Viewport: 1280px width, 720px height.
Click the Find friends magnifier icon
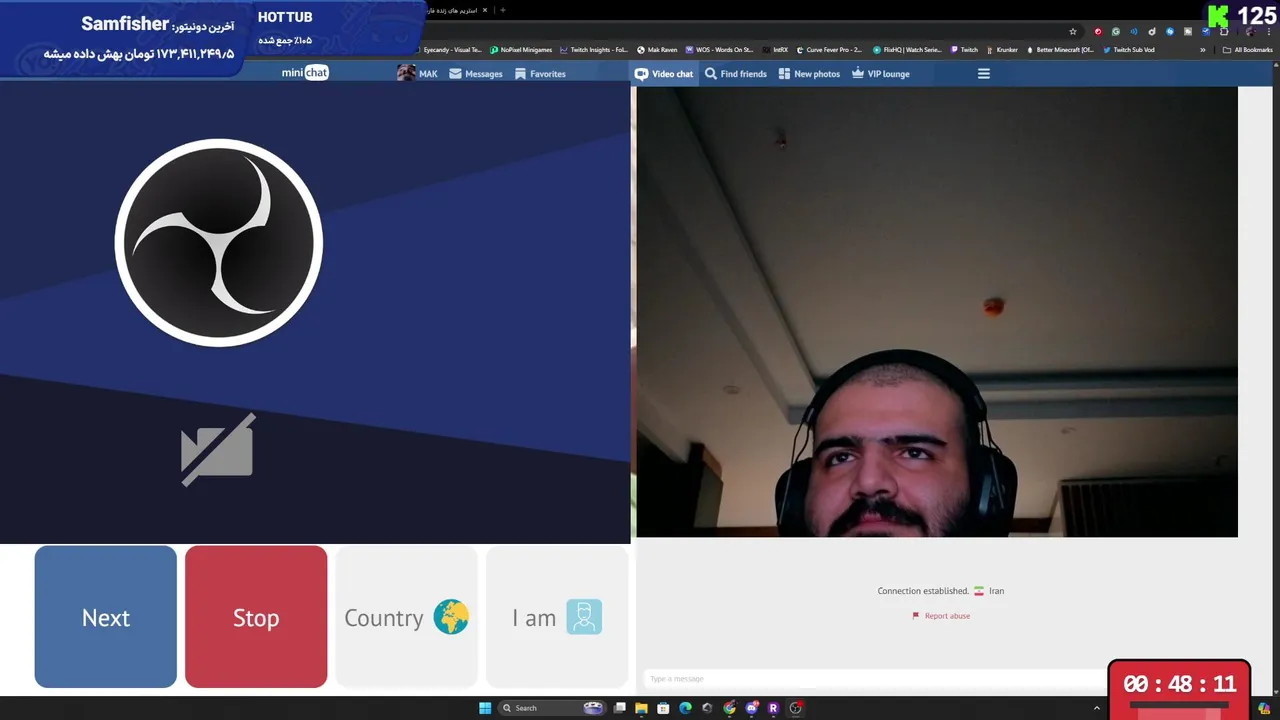pos(711,73)
